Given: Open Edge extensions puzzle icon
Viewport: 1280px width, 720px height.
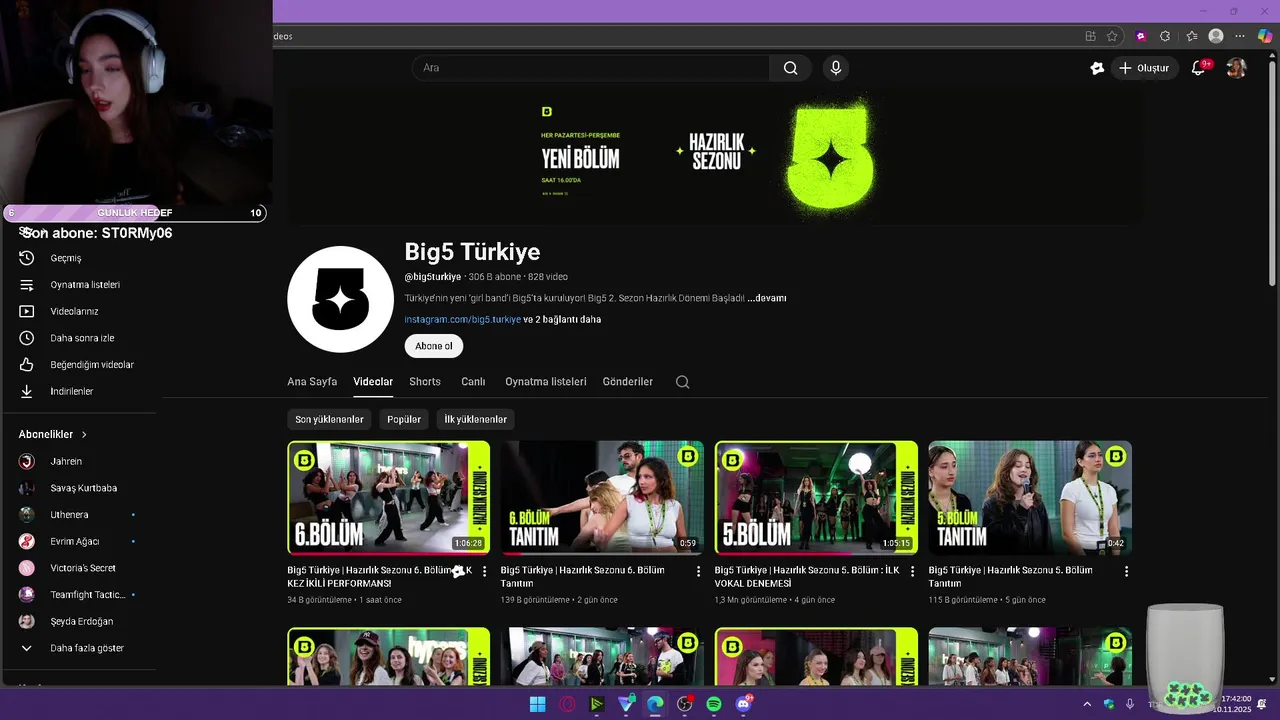Looking at the screenshot, I should (x=1165, y=36).
